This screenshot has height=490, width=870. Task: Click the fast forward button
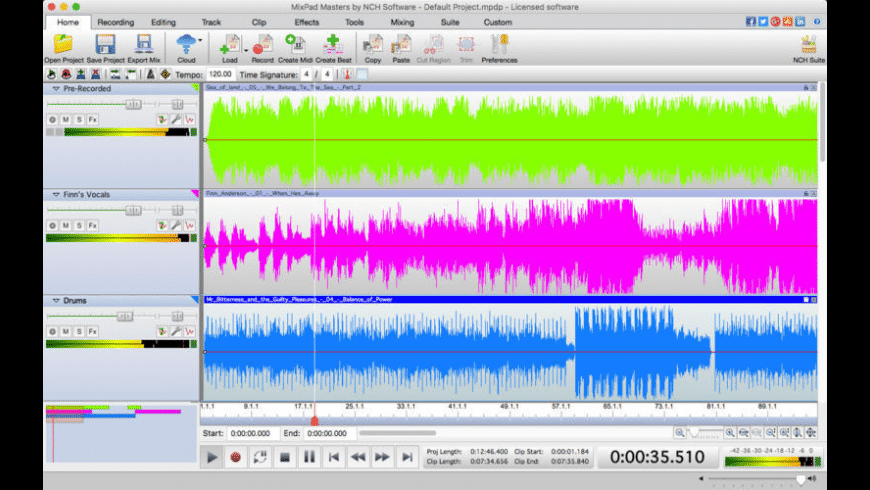tap(382, 457)
